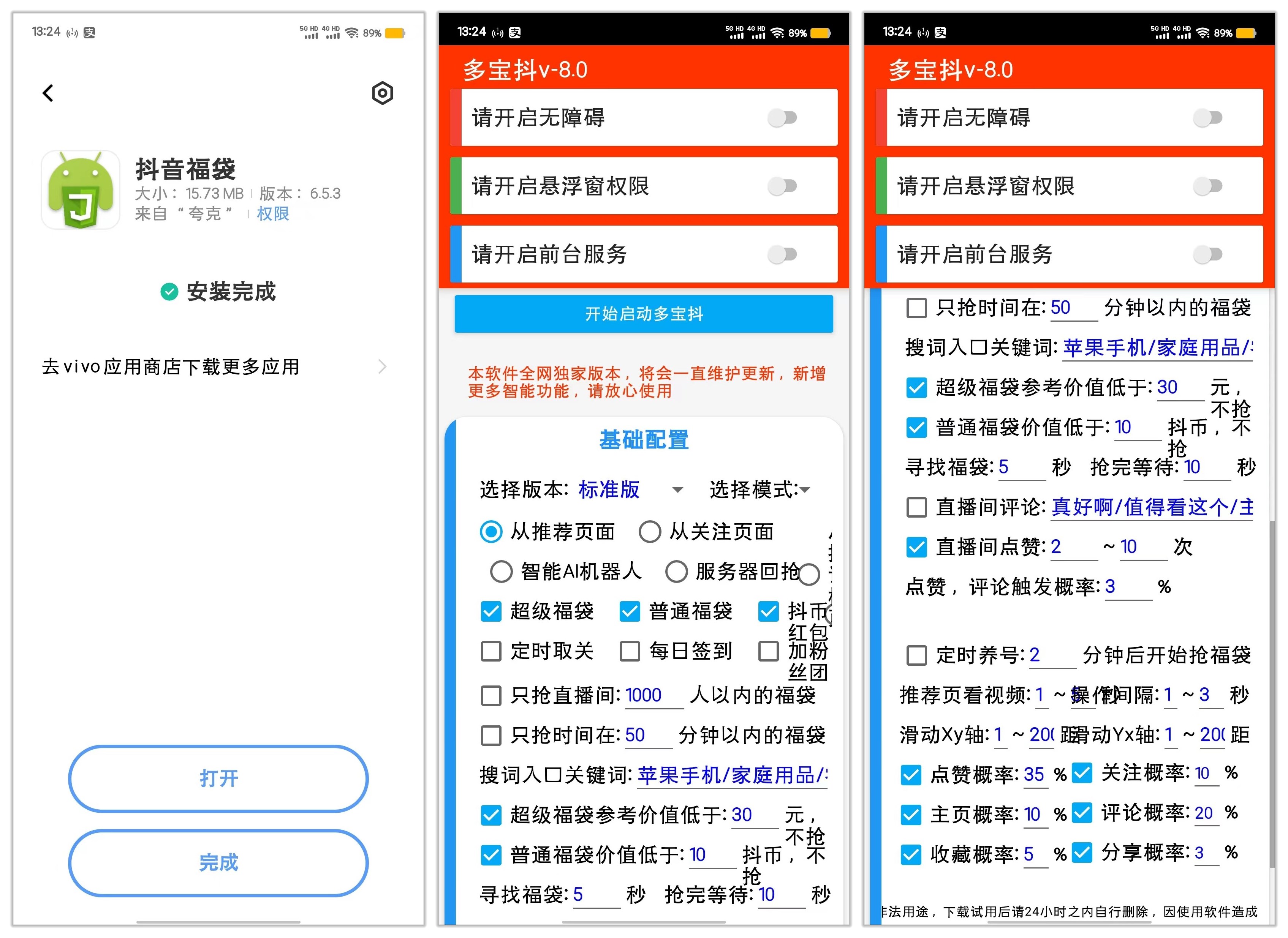The height and width of the screenshot is (938, 1288).
Task: Select 从关注页面 radio button
Action: (650, 532)
